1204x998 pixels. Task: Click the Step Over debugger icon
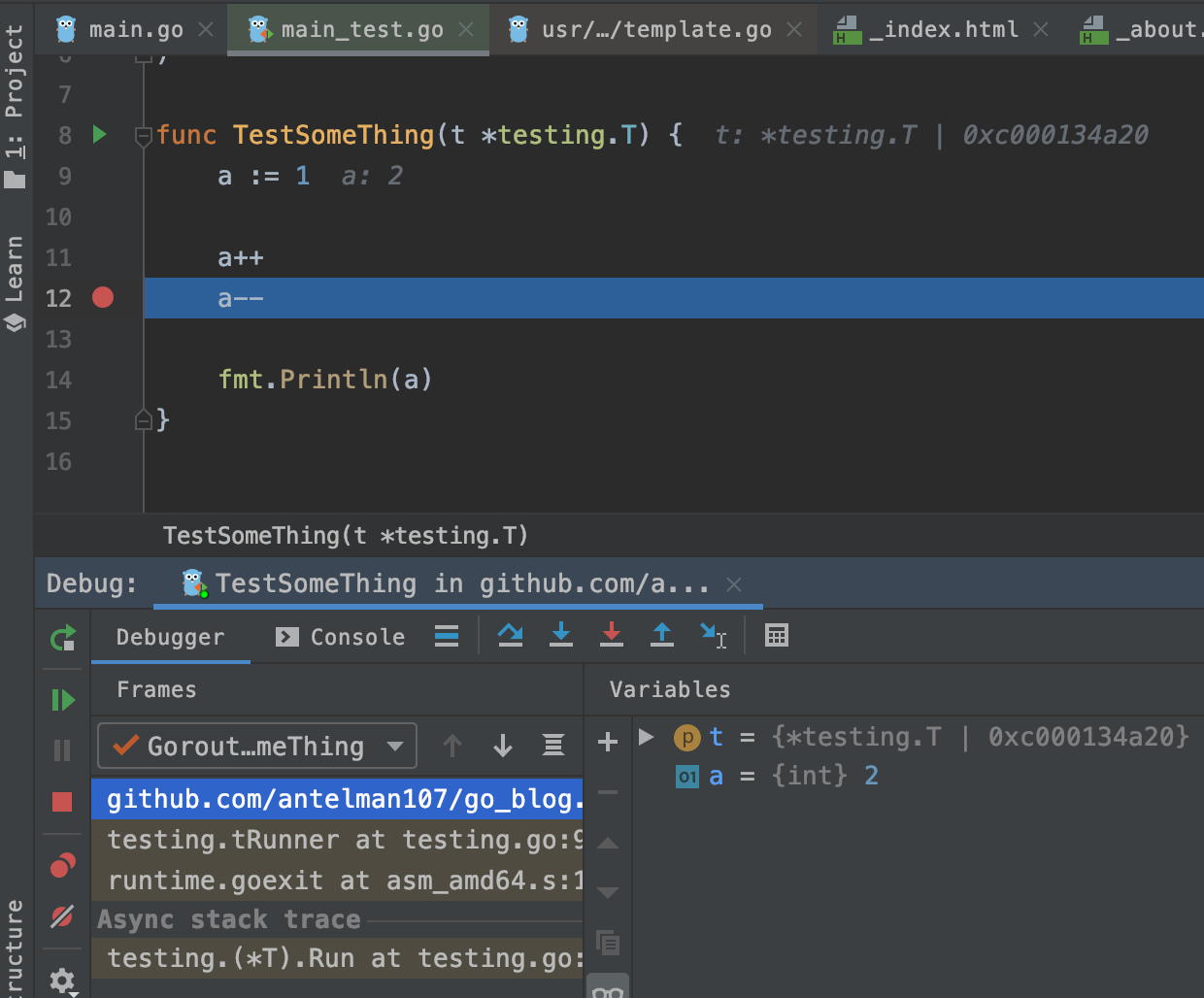point(510,636)
